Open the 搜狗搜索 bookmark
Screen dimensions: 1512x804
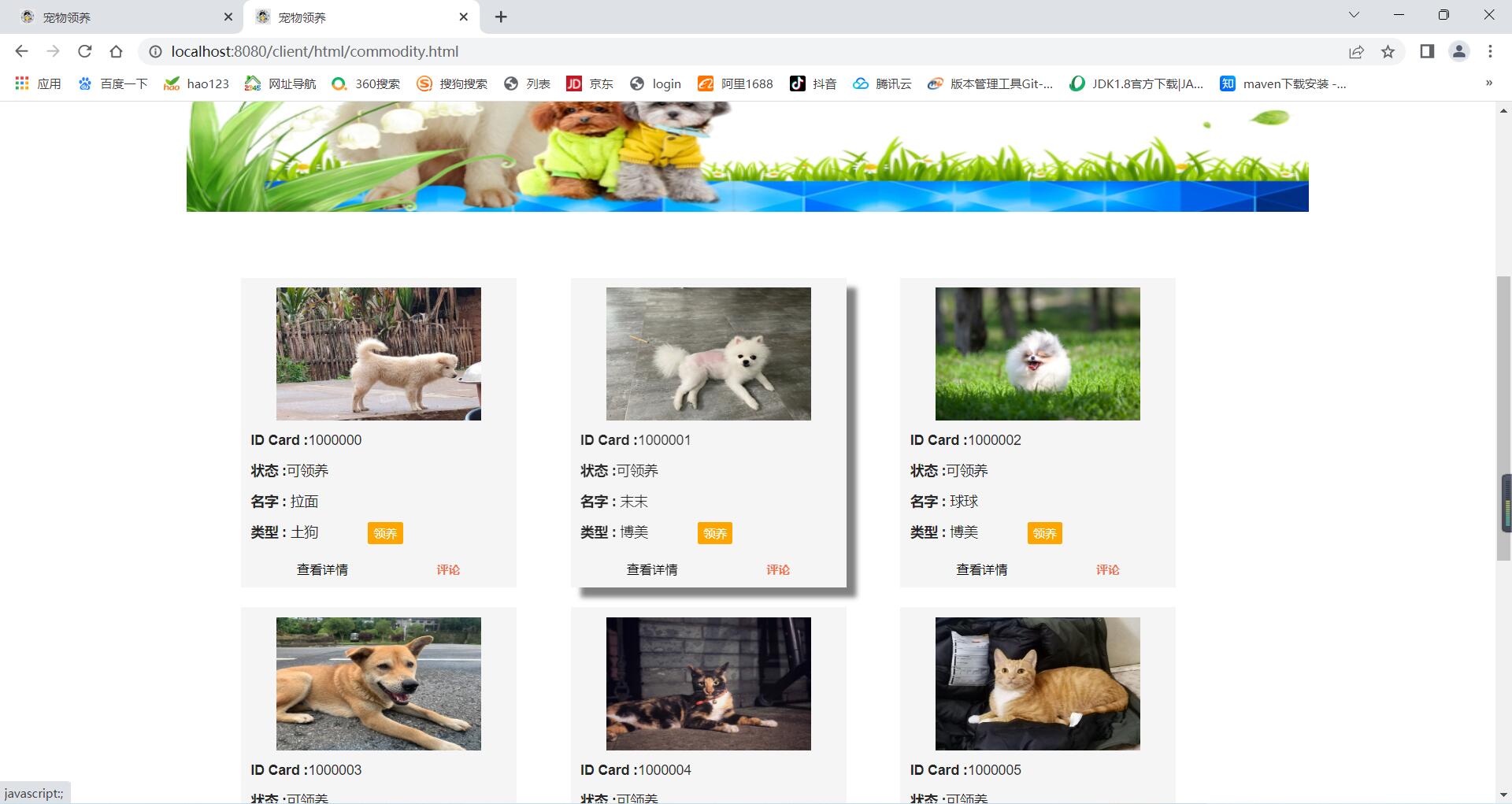click(452, 83)
